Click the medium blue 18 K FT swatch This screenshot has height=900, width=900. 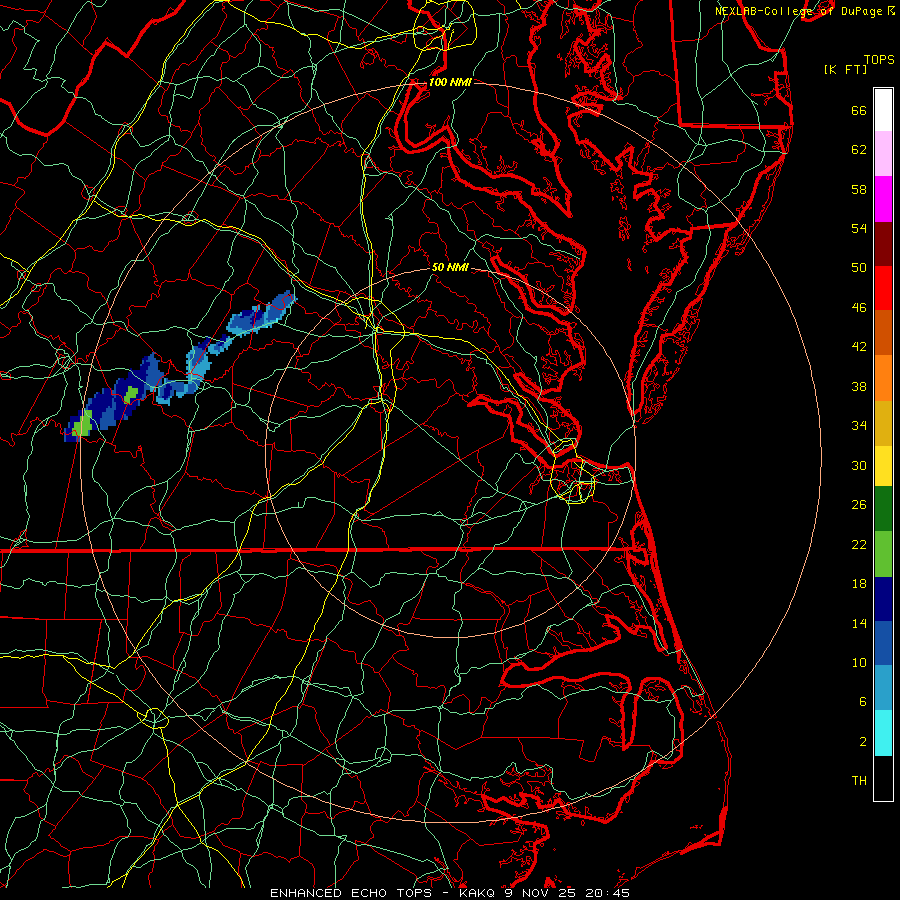[x=883, y=643]
